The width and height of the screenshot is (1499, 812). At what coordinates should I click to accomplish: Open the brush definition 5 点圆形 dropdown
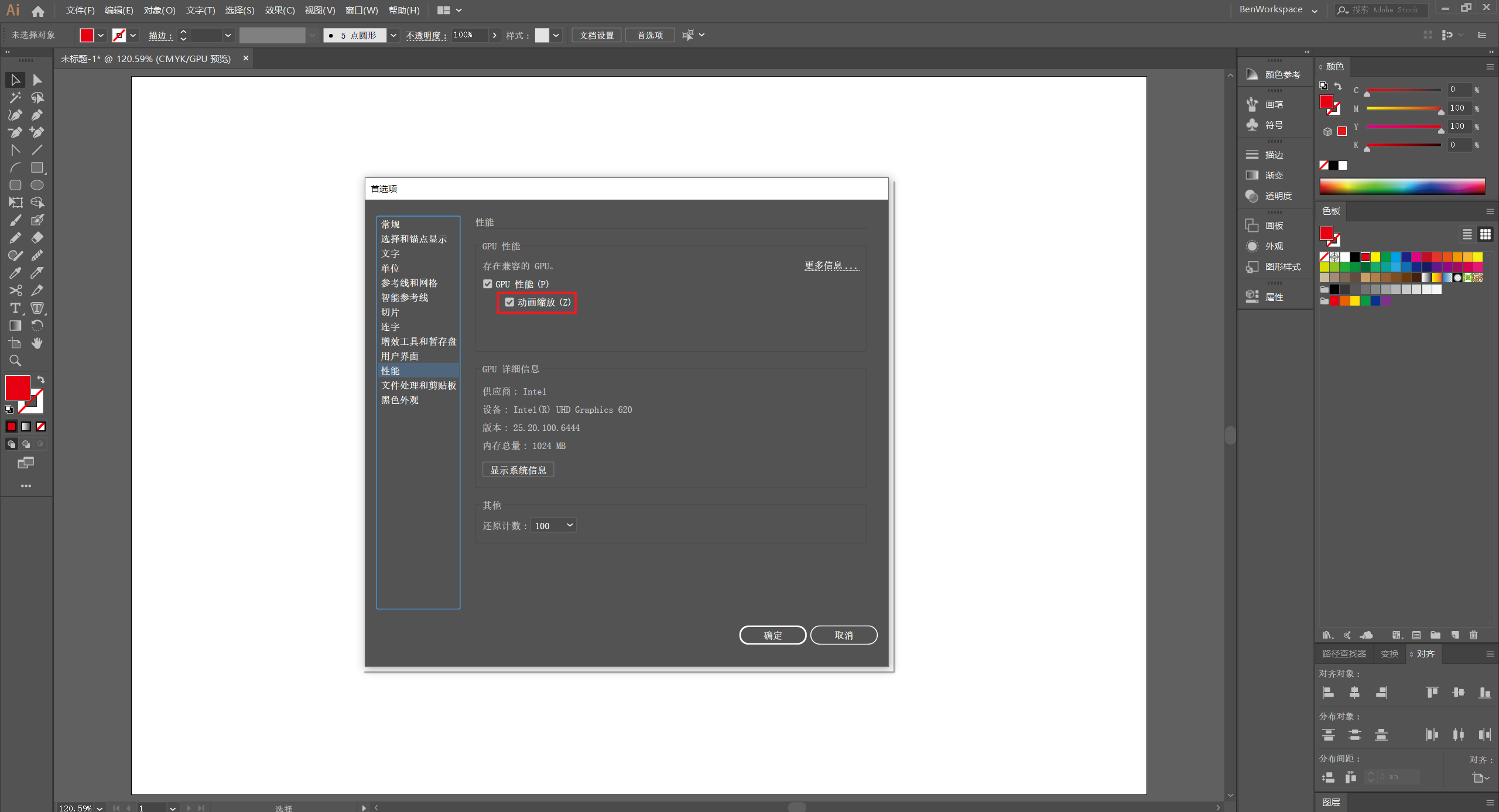pos(393,36)
